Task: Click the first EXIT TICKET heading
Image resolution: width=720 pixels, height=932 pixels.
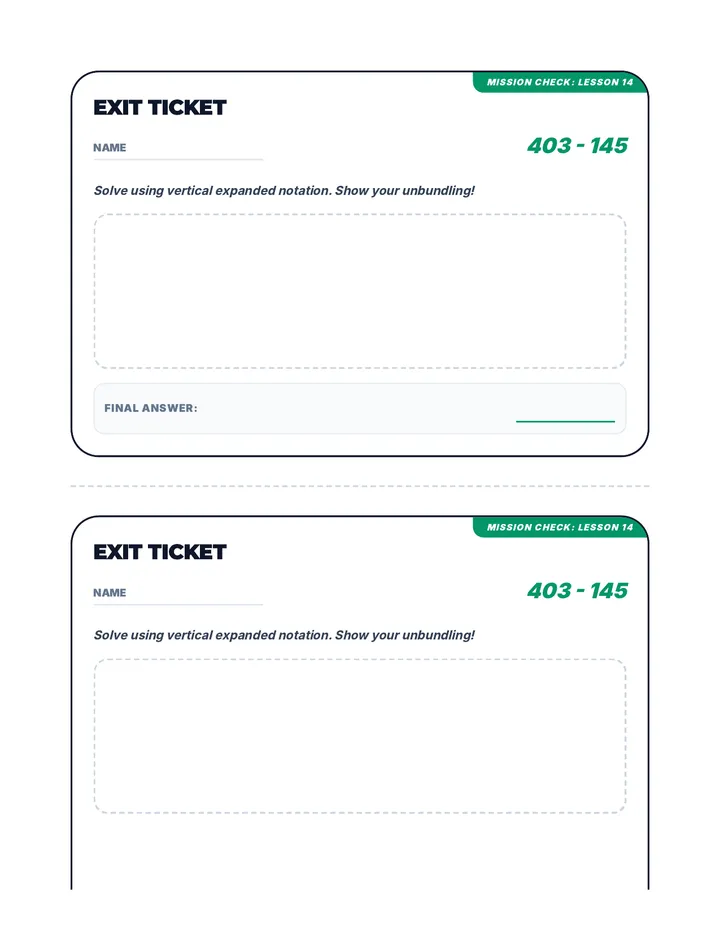Action: [x=160, y=108]
